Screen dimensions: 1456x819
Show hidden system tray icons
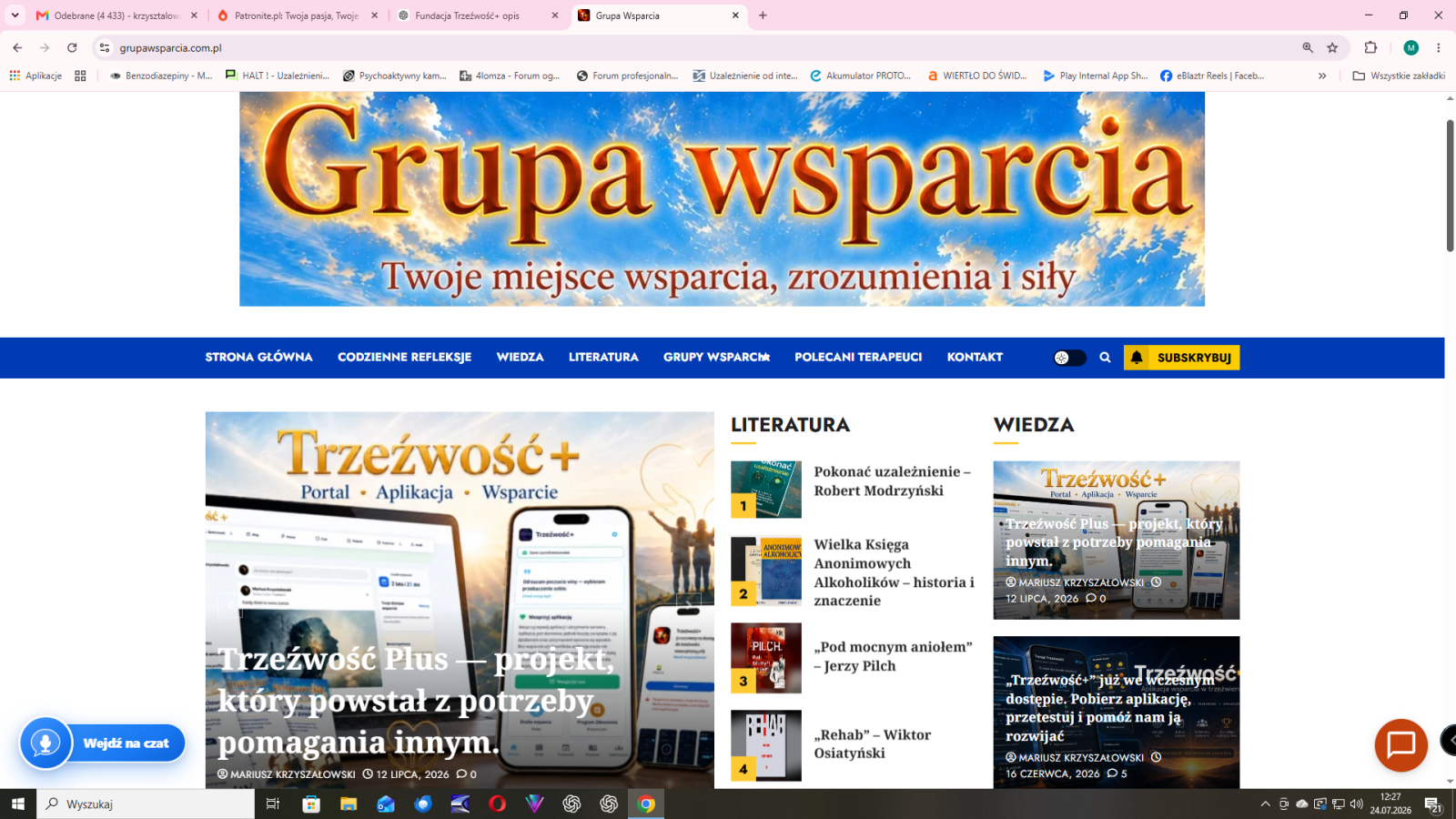[x=1265, y=804]
